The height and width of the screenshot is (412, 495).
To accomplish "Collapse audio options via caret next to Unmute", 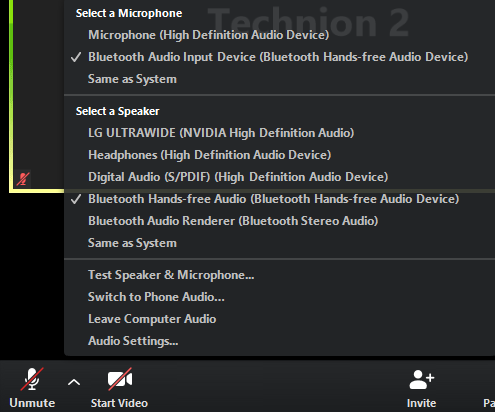I will tap(74, 382).
